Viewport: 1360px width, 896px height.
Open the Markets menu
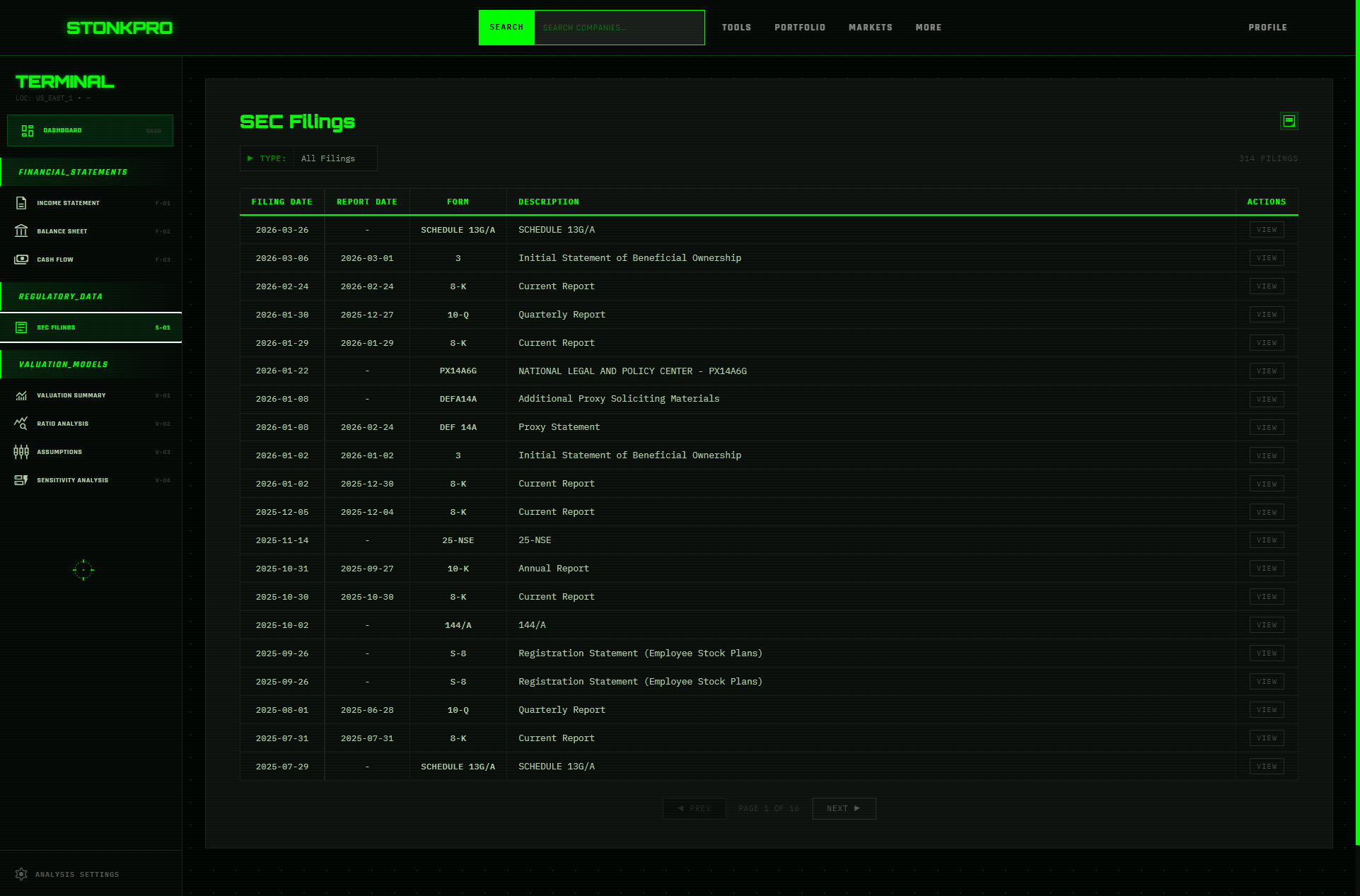(870, 28)
